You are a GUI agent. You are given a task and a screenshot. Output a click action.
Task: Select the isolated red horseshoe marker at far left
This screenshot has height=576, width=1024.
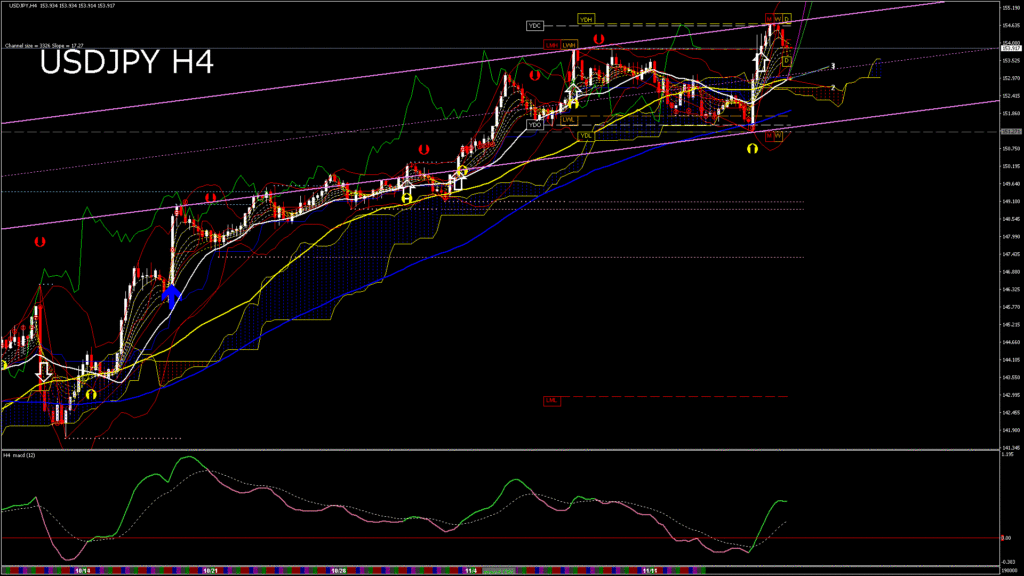(x=40, y=242)
